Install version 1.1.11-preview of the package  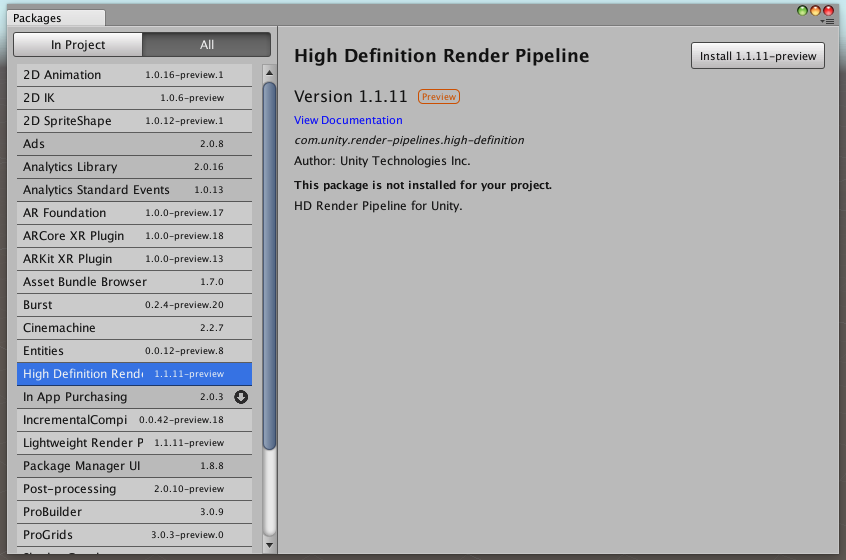click(758, 56)
